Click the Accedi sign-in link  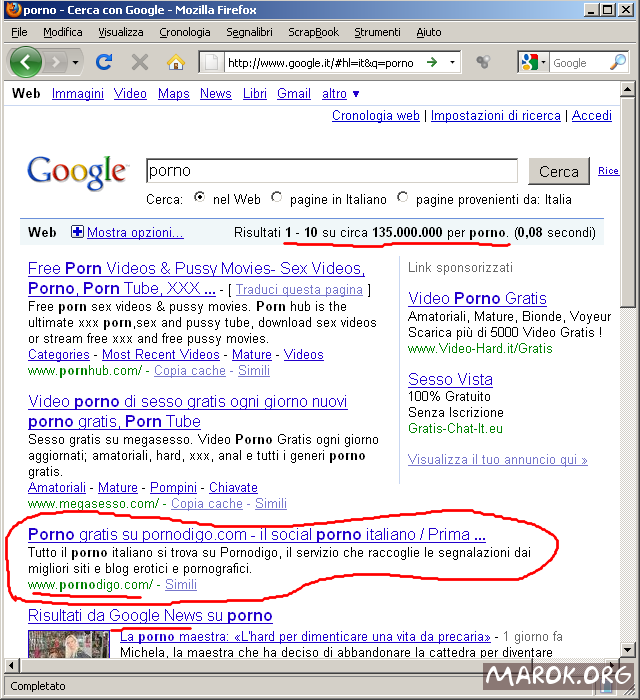coord(592,115)
